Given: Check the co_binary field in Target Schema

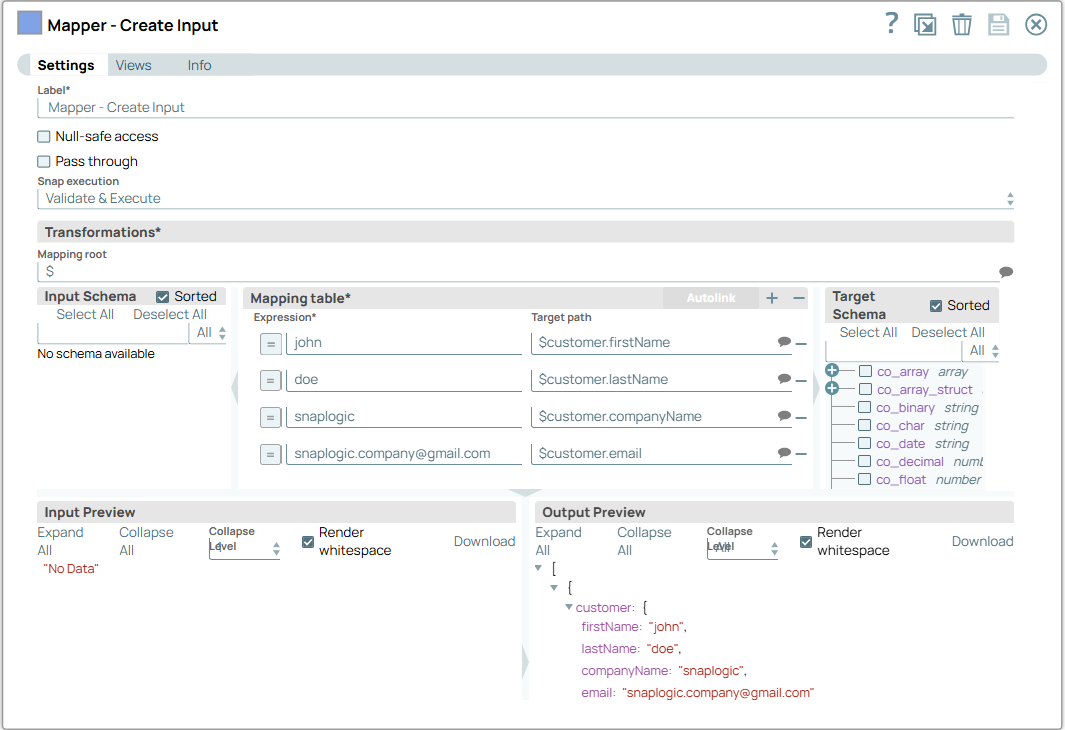Looking at the screenshot, I should (865, 407).
